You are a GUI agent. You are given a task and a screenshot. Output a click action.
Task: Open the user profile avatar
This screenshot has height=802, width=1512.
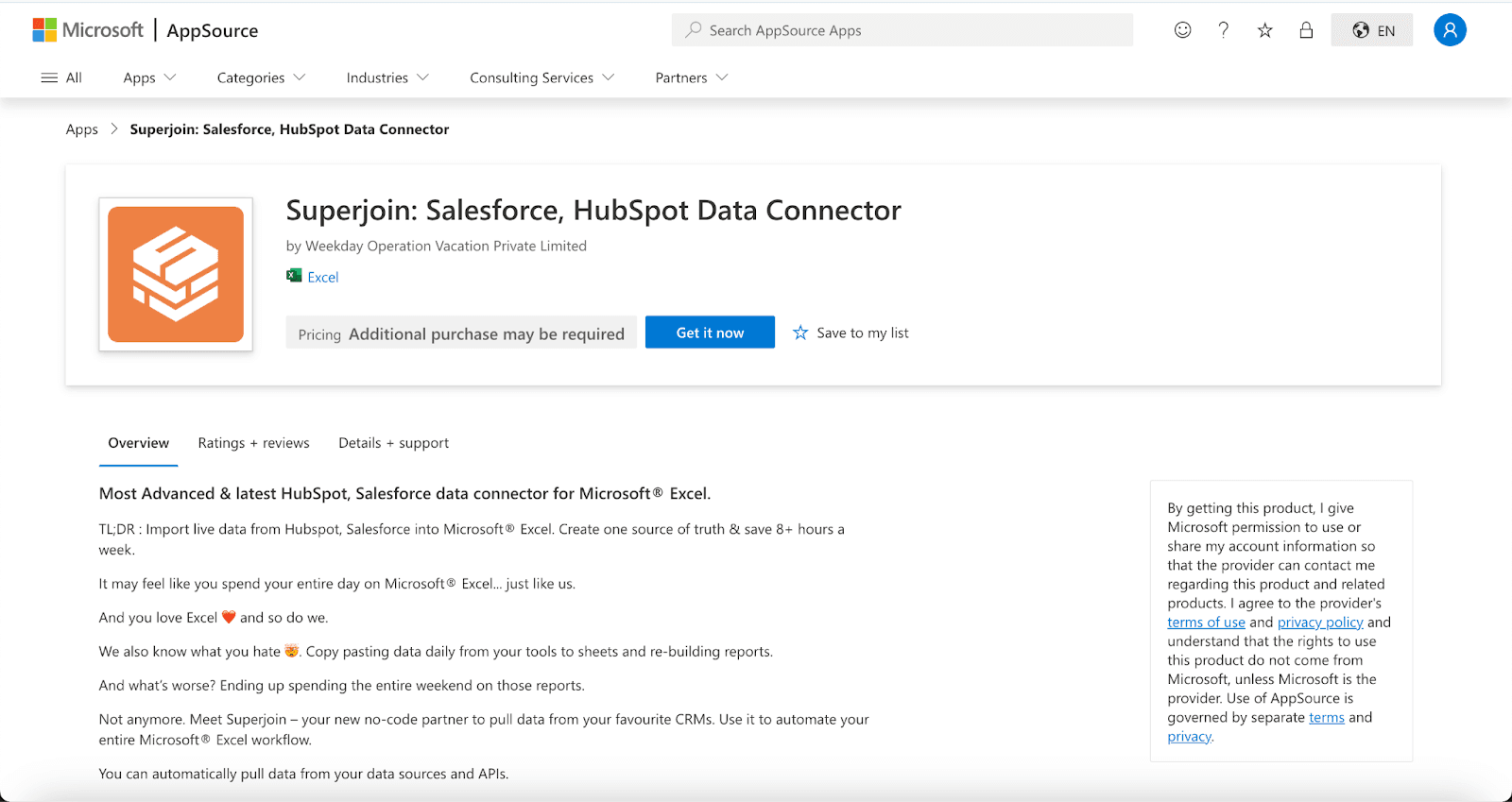pyautogui.click(x=1450, y=30)
